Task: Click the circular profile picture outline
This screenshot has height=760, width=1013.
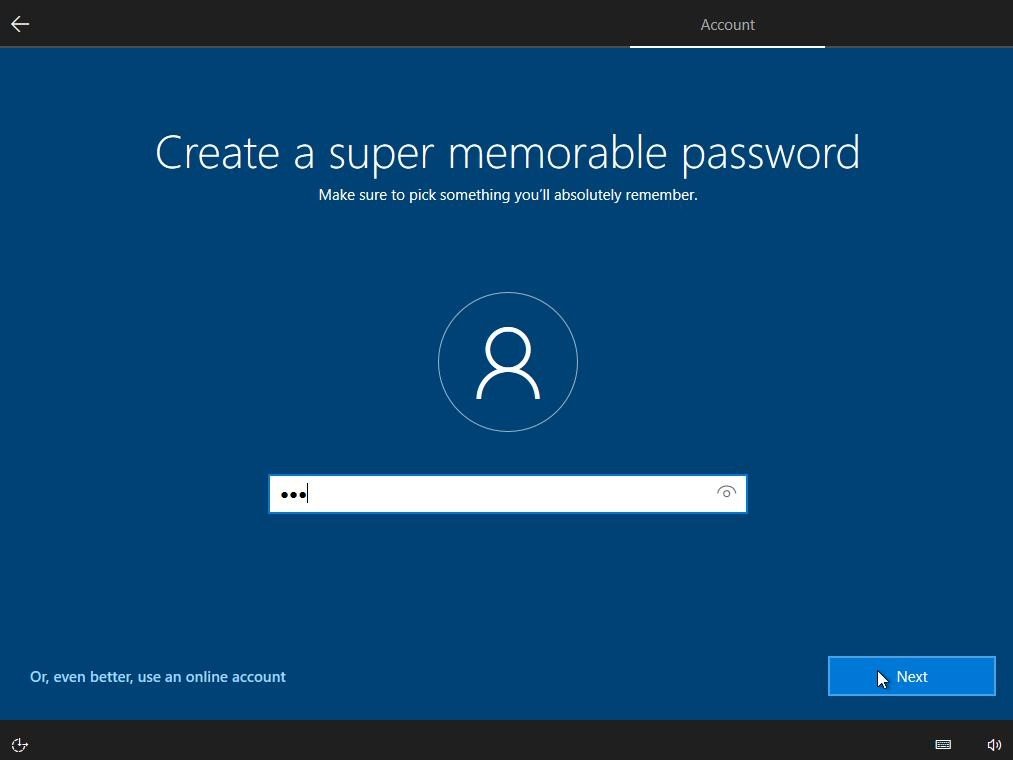Action: pos(508,362)
